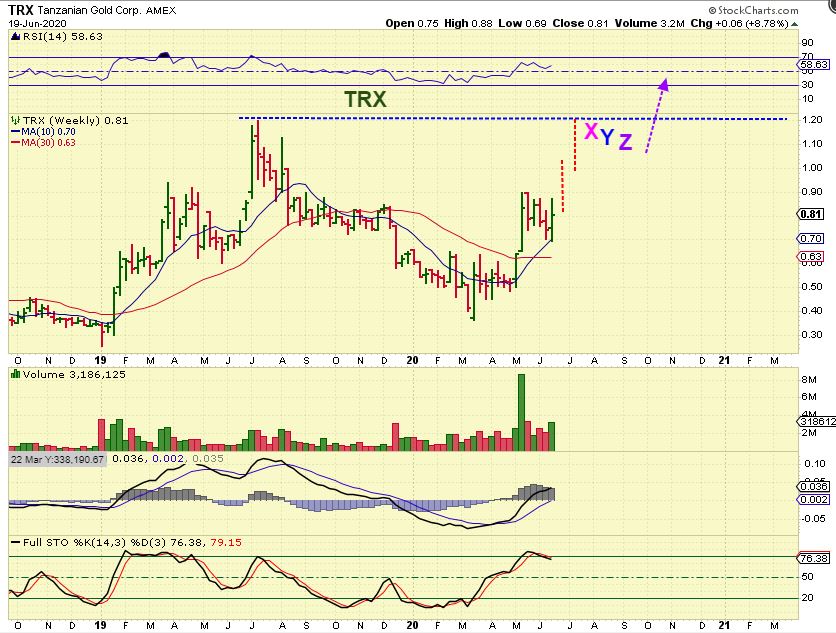The image size is (836, 633).
Task: Select the black line marker before Full STO
Action: (x=16, y=543)
